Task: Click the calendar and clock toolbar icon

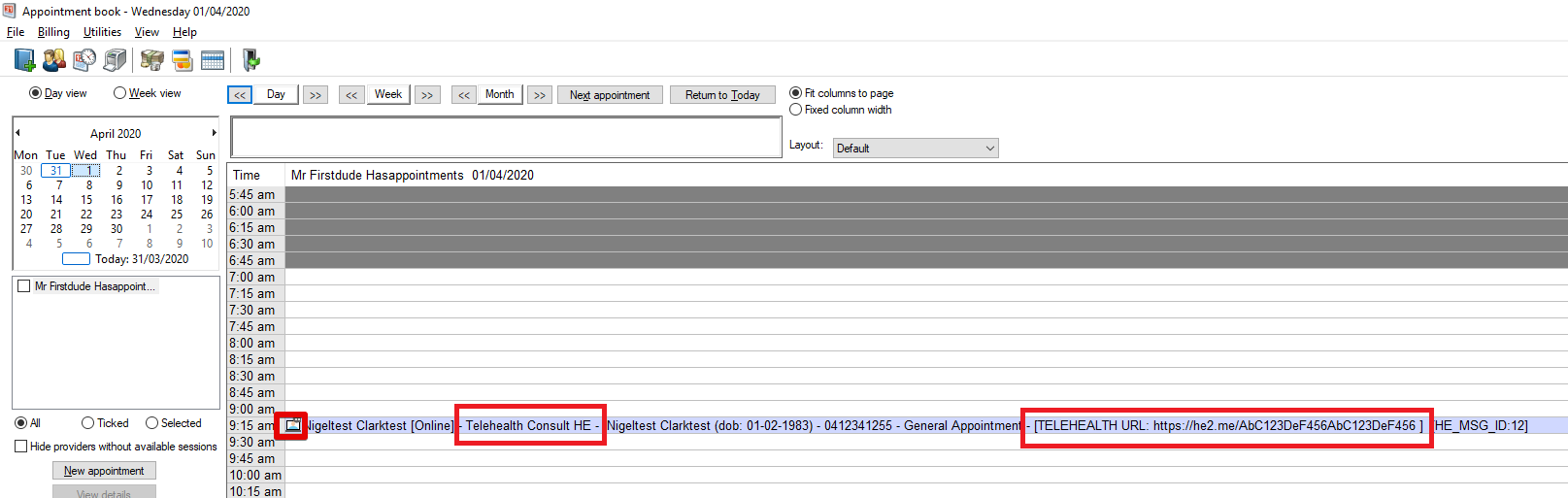Action: (84, 60)
